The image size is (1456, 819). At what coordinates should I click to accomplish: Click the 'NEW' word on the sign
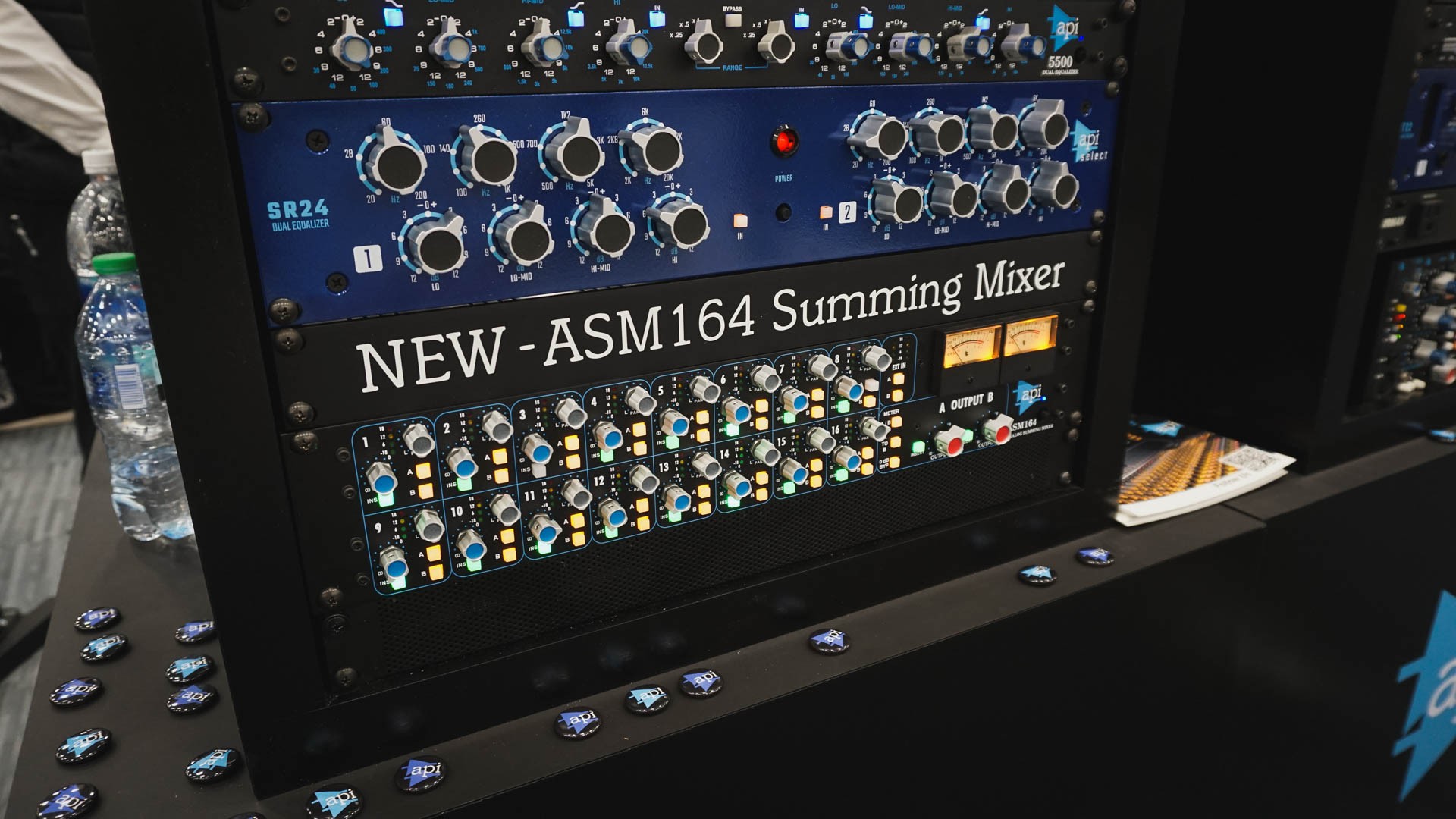431,359
